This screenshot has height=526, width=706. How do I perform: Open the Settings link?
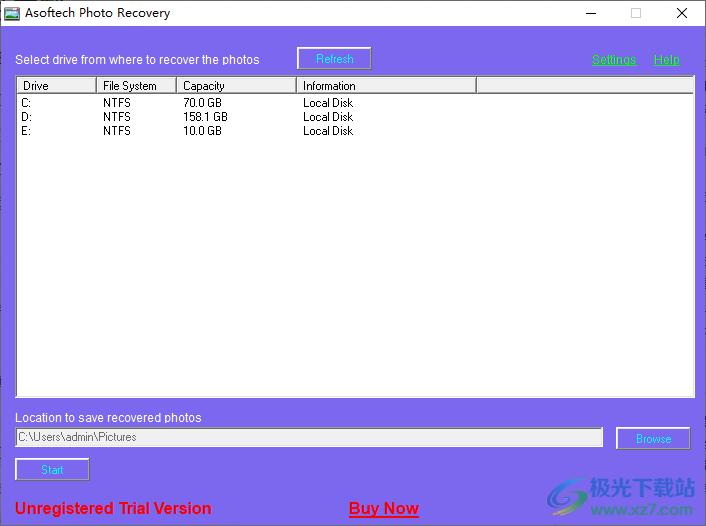(614, 59)
